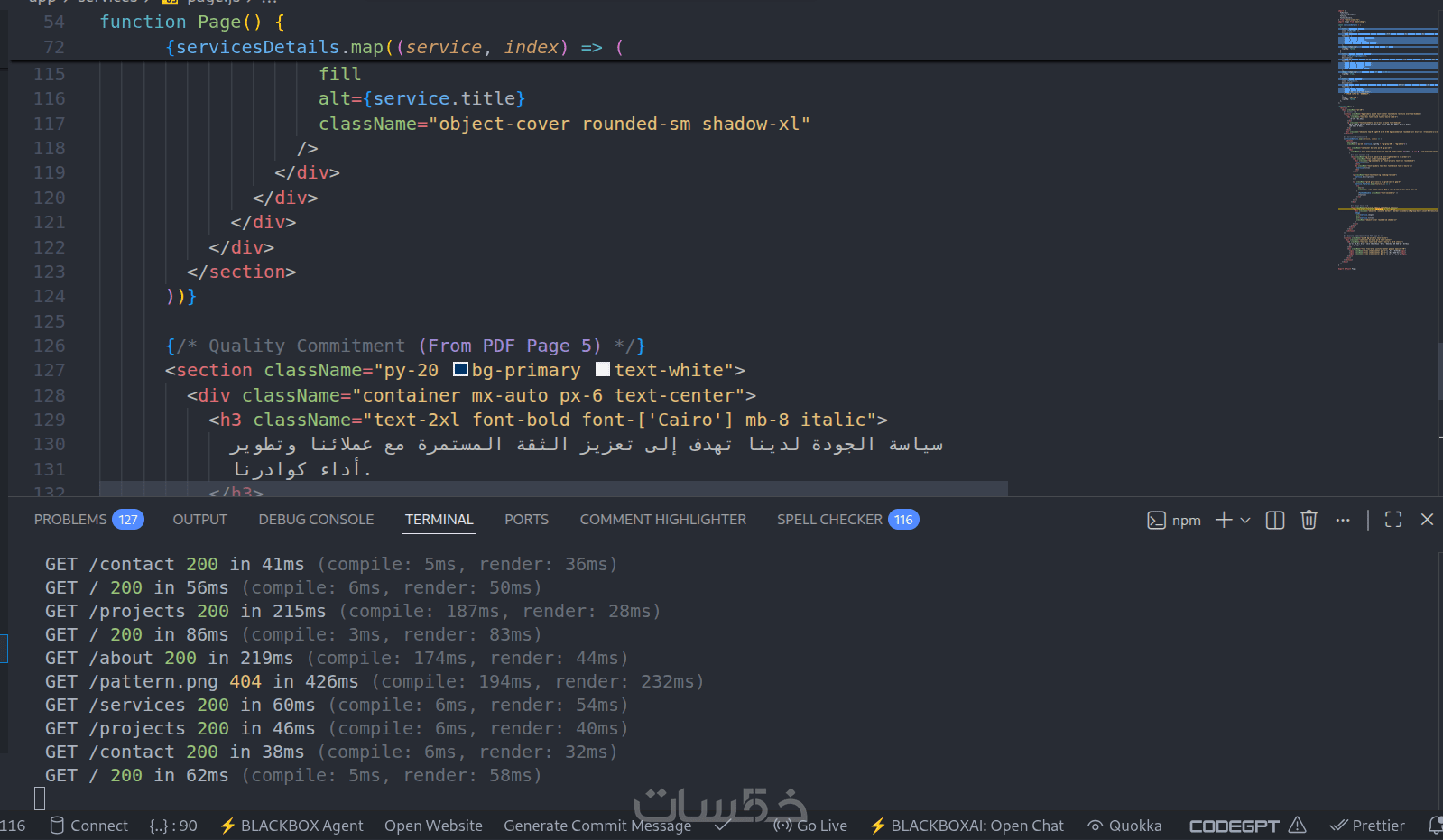Click the checkmark icon in status bar
This screenshot has height=840, width=1443.
(723, 825)
